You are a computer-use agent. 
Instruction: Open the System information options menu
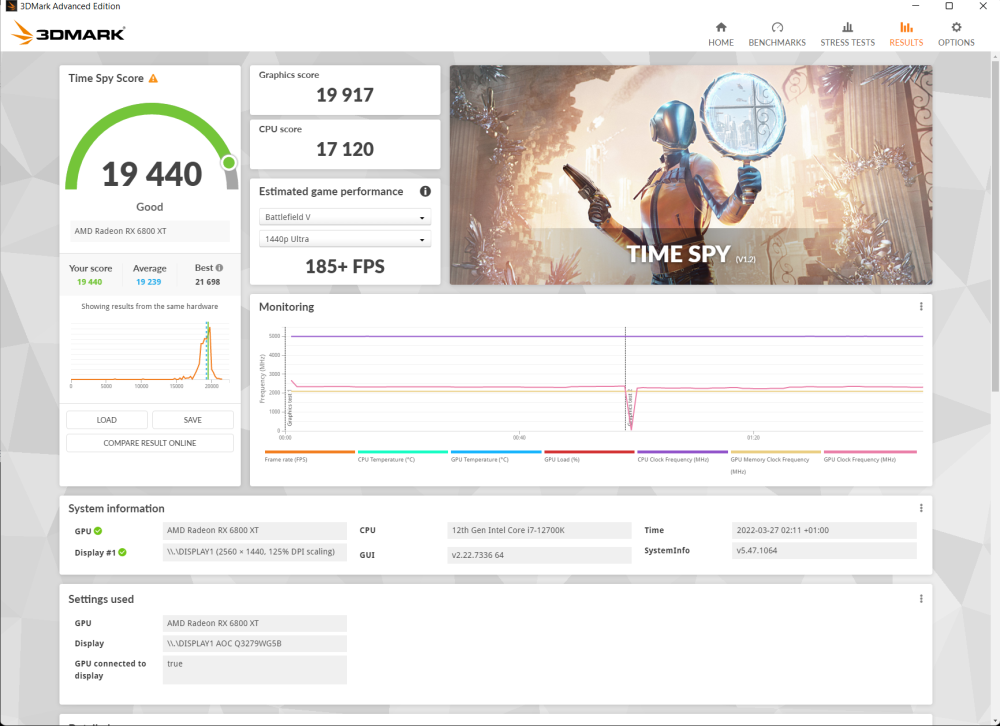tap(921, 508)
